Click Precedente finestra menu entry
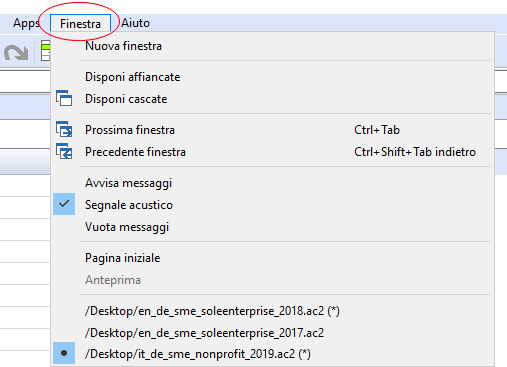 pos(272,152)
